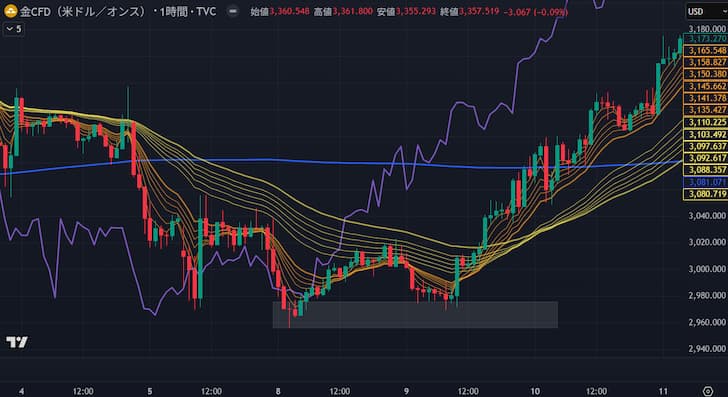Click the 2,980.000 price axis tick
The image size is (728, 397).
(x=707, y=295)
